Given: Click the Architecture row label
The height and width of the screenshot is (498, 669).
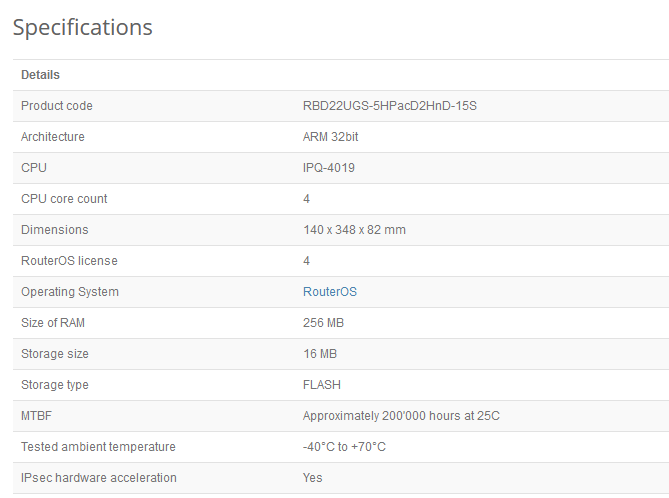Looking at the screenshot, I should (53, 137).
